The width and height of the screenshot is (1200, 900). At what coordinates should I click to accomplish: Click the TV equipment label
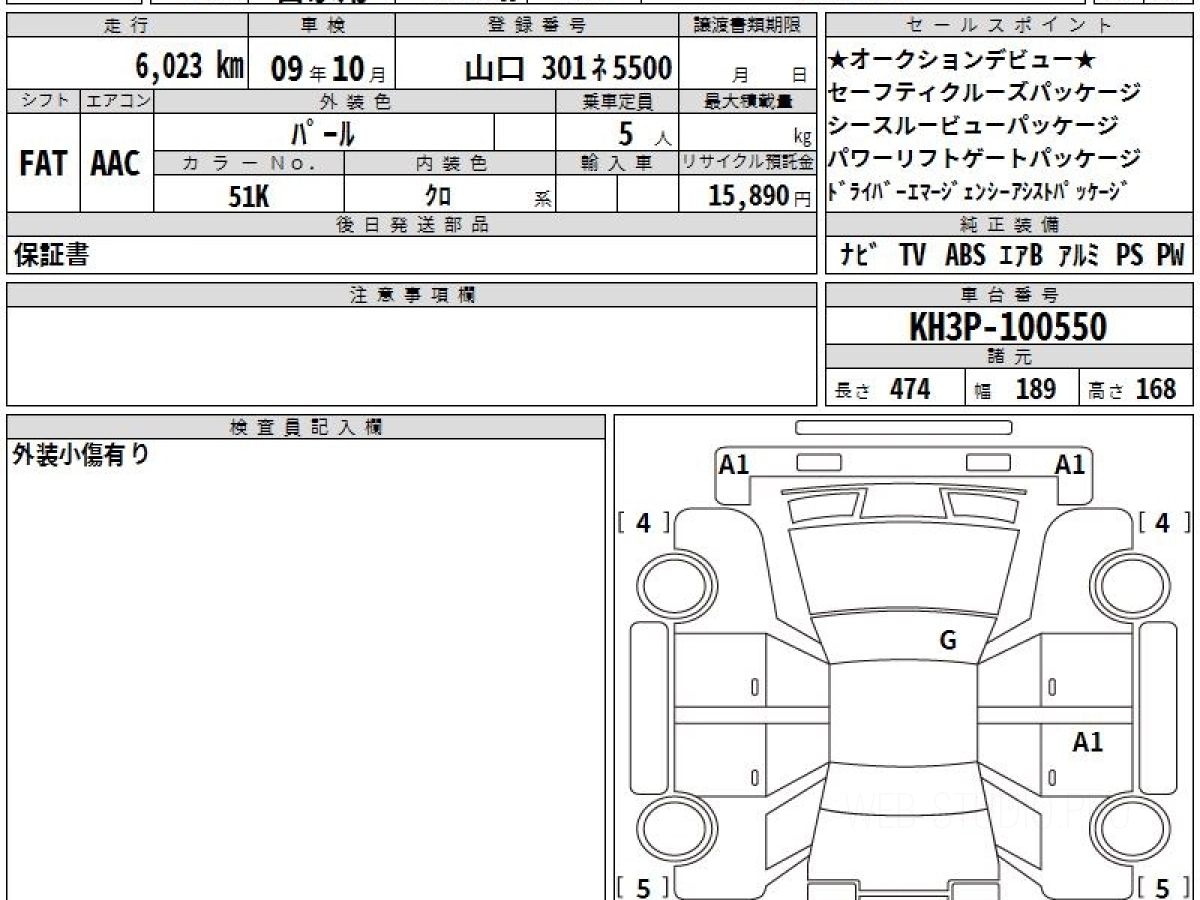912,256
